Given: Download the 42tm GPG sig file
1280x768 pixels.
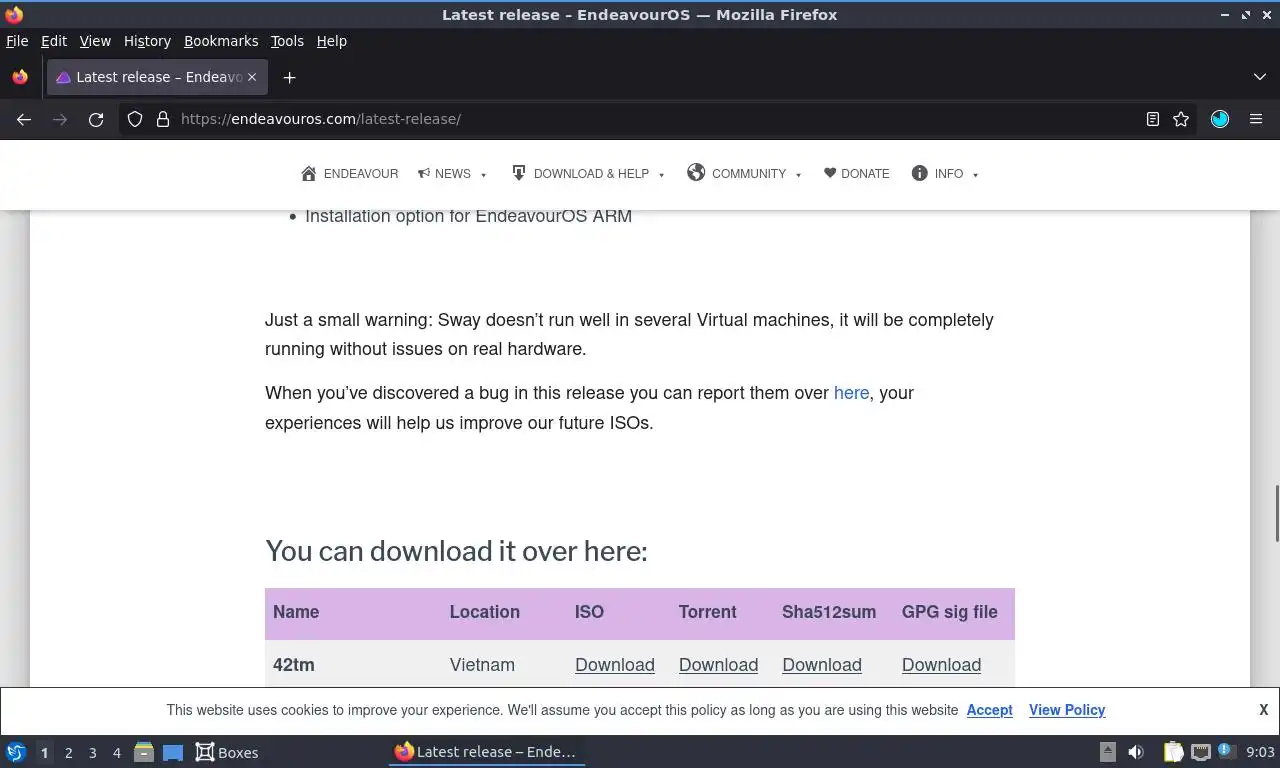Looking at the screenshot, I should coord(941,665).
